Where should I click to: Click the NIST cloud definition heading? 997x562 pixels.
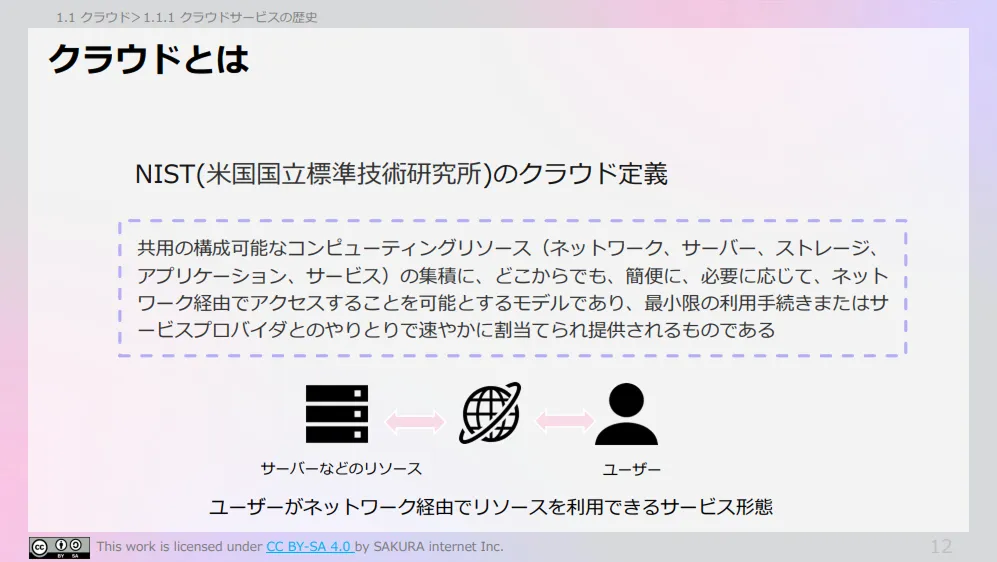pyautogui.click(x=401, y=174)
